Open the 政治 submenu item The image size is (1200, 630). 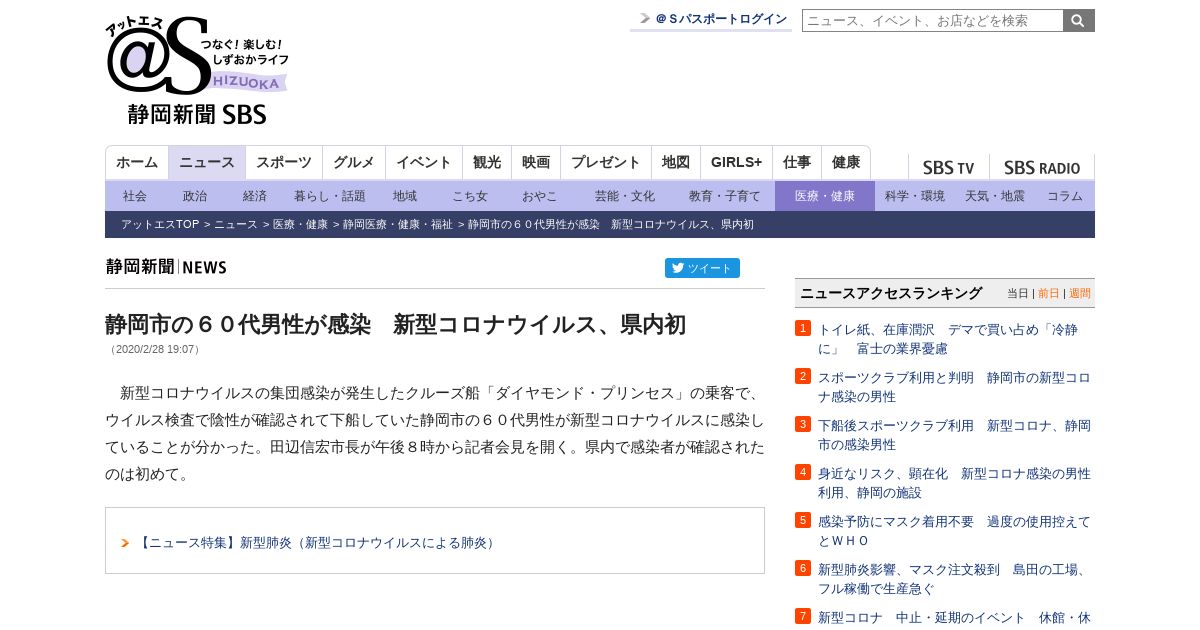pos(195,196)
